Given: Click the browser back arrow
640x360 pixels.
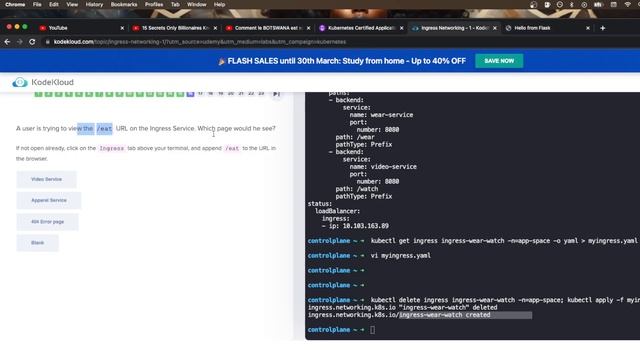Looking at the screenshot, I should click(7, 42).
